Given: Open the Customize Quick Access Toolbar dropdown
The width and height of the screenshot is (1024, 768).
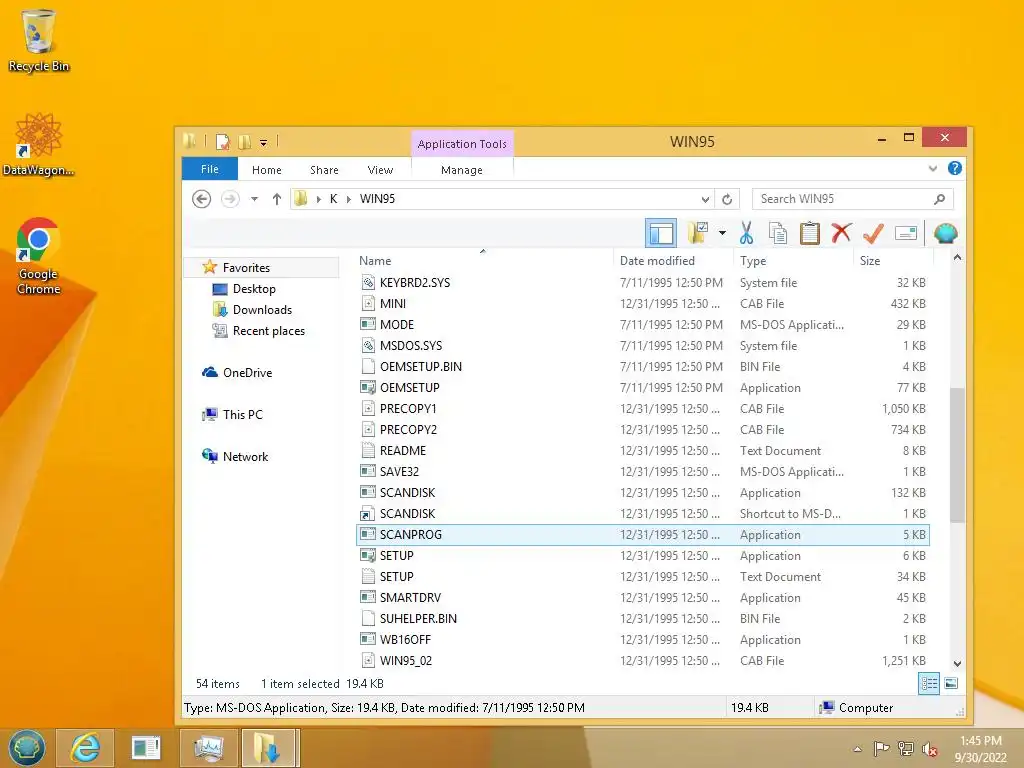Looking at the screenshot, I should pos(263,142).
